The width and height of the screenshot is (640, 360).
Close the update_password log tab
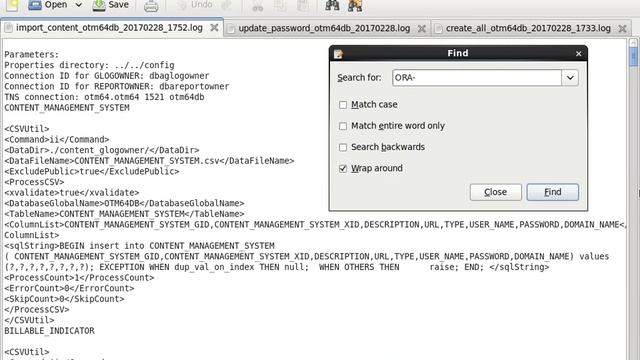[422, 28]
